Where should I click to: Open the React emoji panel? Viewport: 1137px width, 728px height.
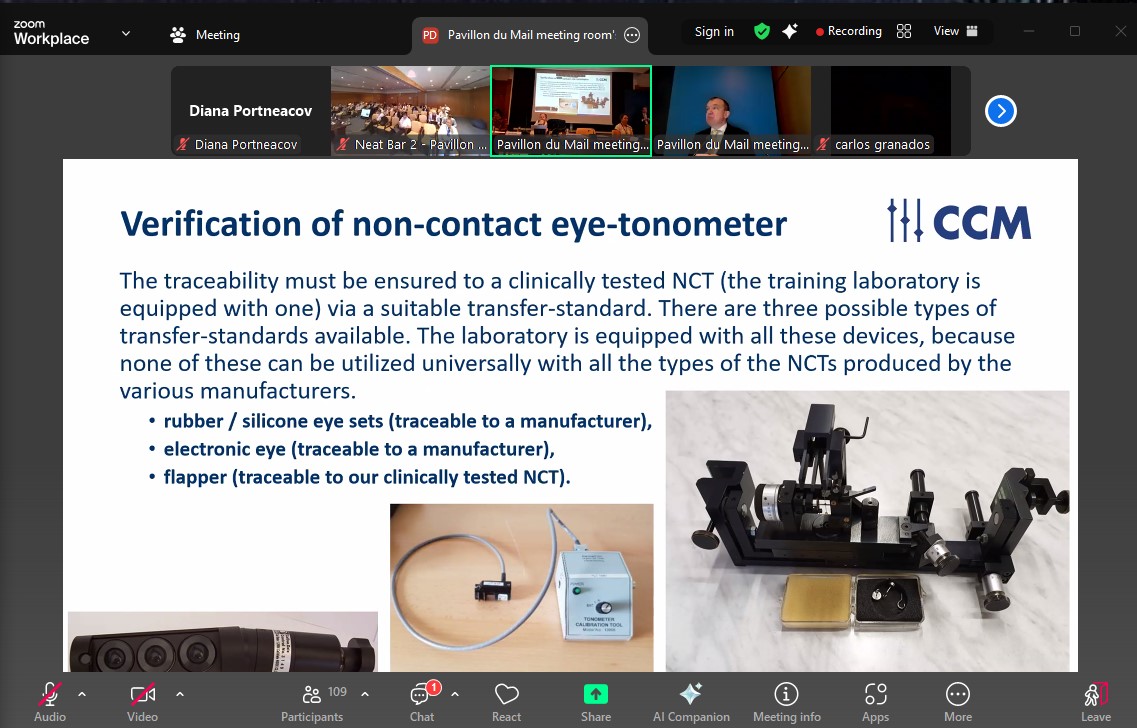506,701
